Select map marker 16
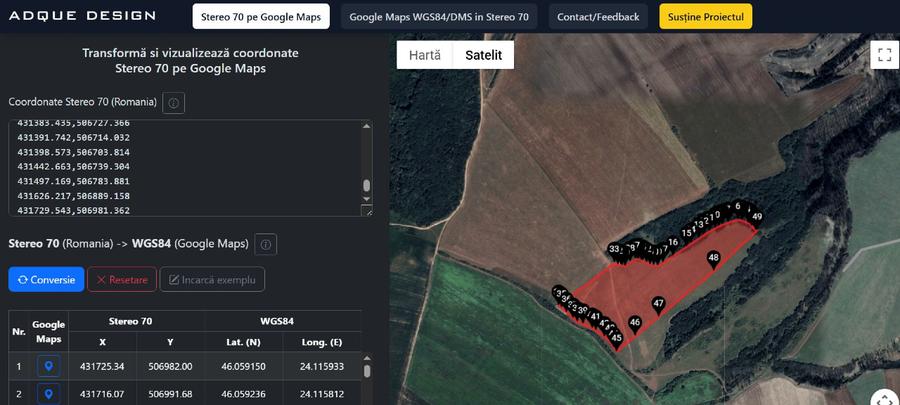Screen dimensions: 900x405 (x=673, y=244)
